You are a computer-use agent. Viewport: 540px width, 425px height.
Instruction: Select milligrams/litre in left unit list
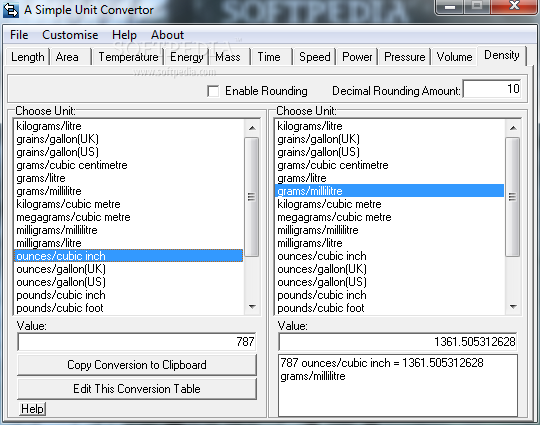pos(128,243)
